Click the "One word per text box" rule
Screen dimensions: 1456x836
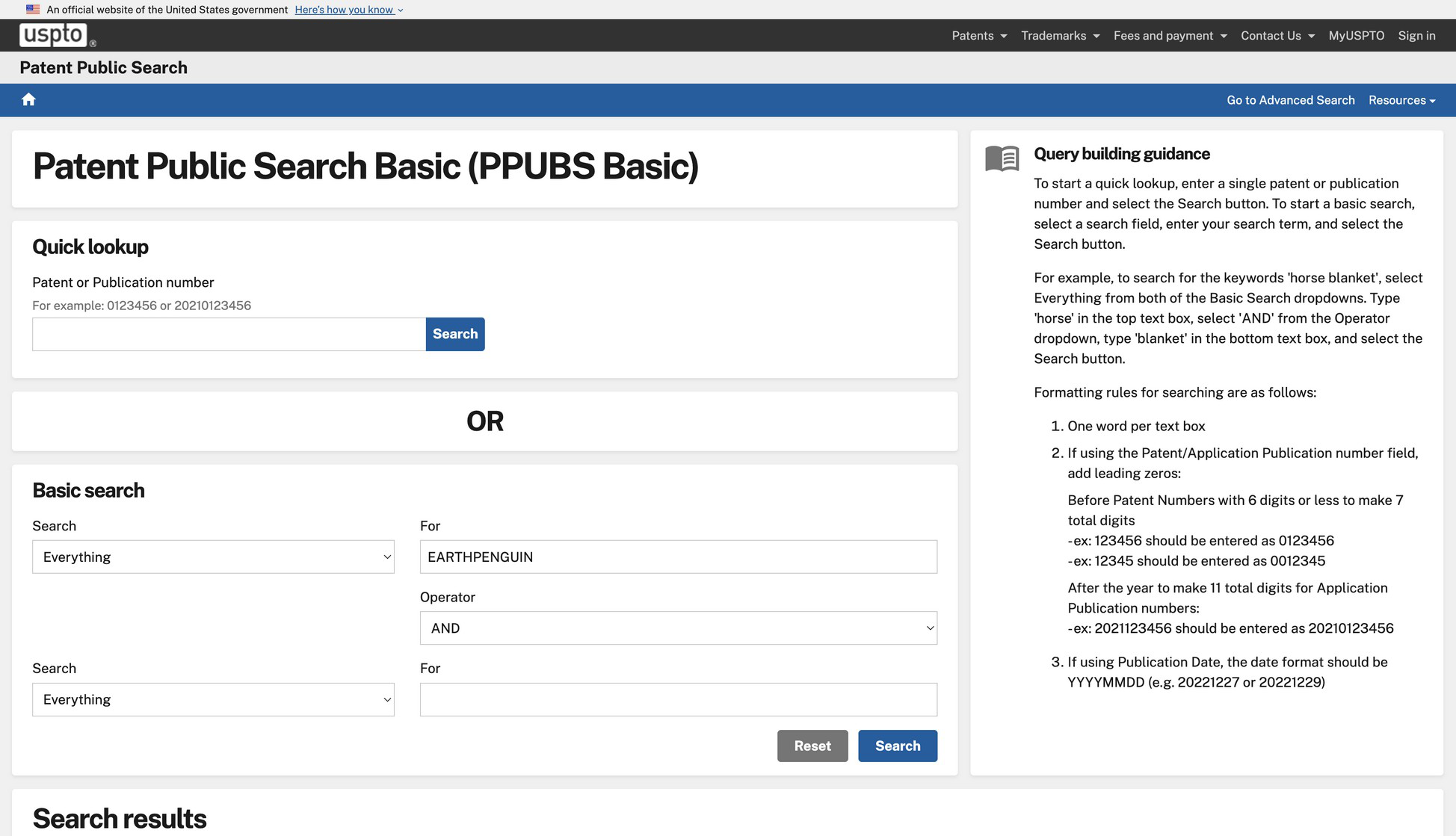click(1136, 426)
